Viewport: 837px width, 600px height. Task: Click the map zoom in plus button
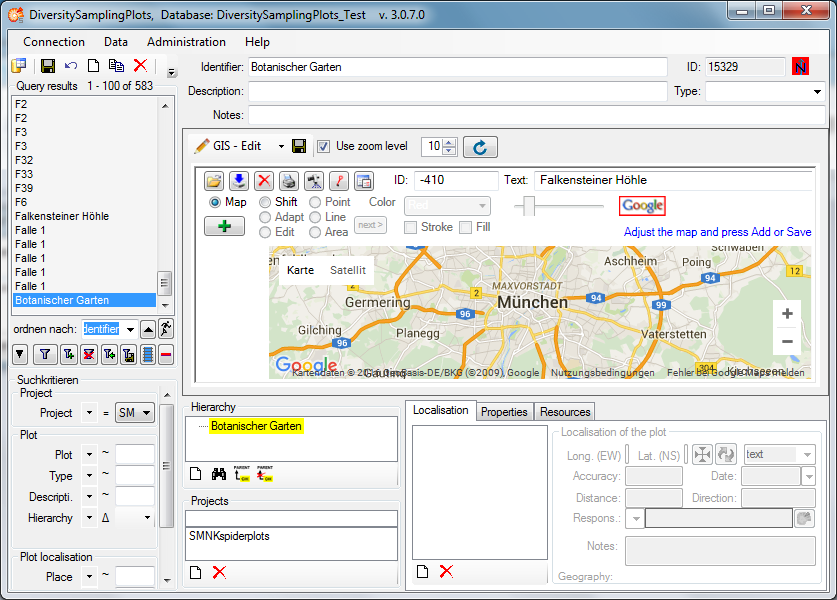(787, 314)
